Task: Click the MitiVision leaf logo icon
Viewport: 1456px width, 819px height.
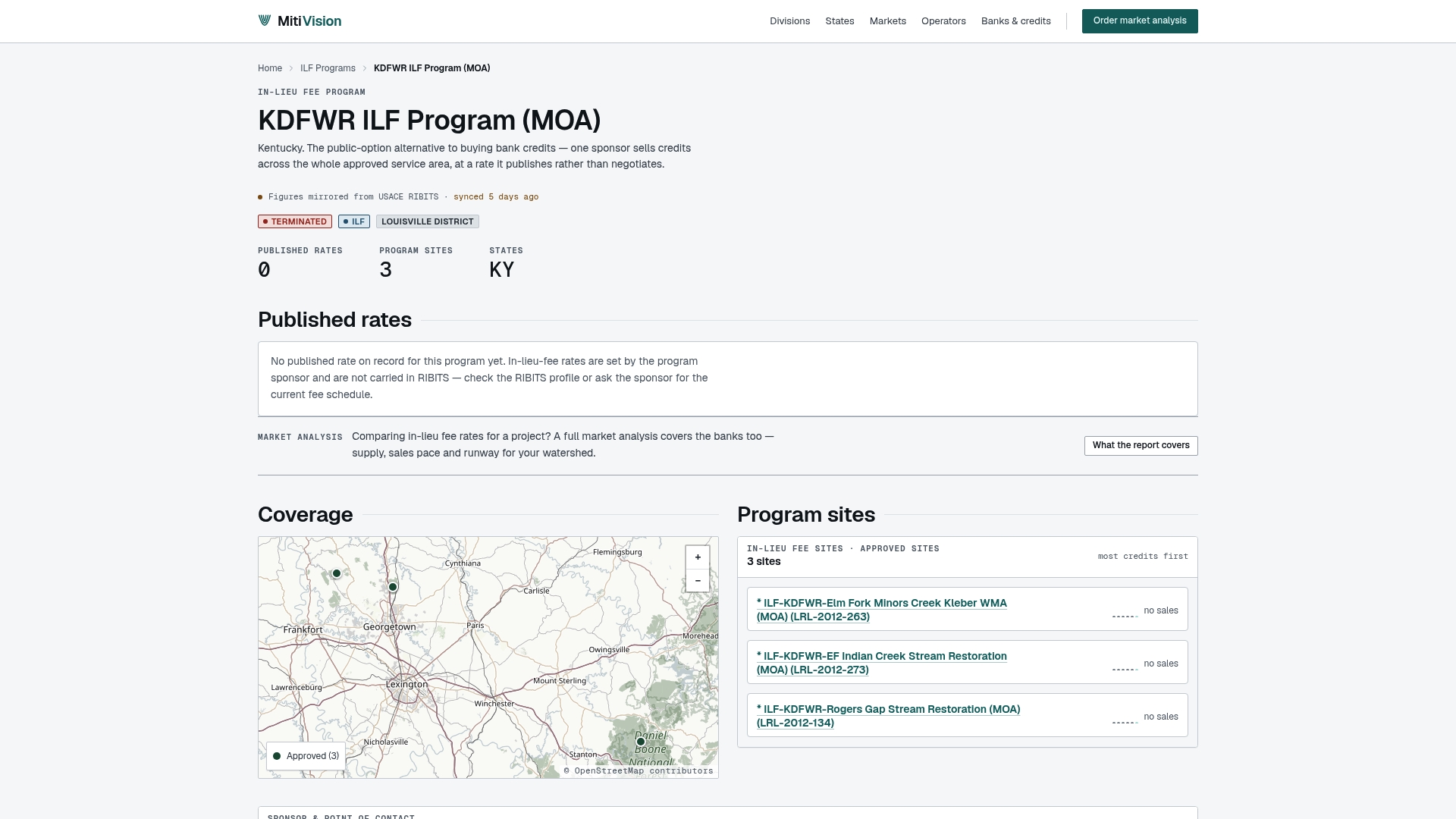Action: 265,20
